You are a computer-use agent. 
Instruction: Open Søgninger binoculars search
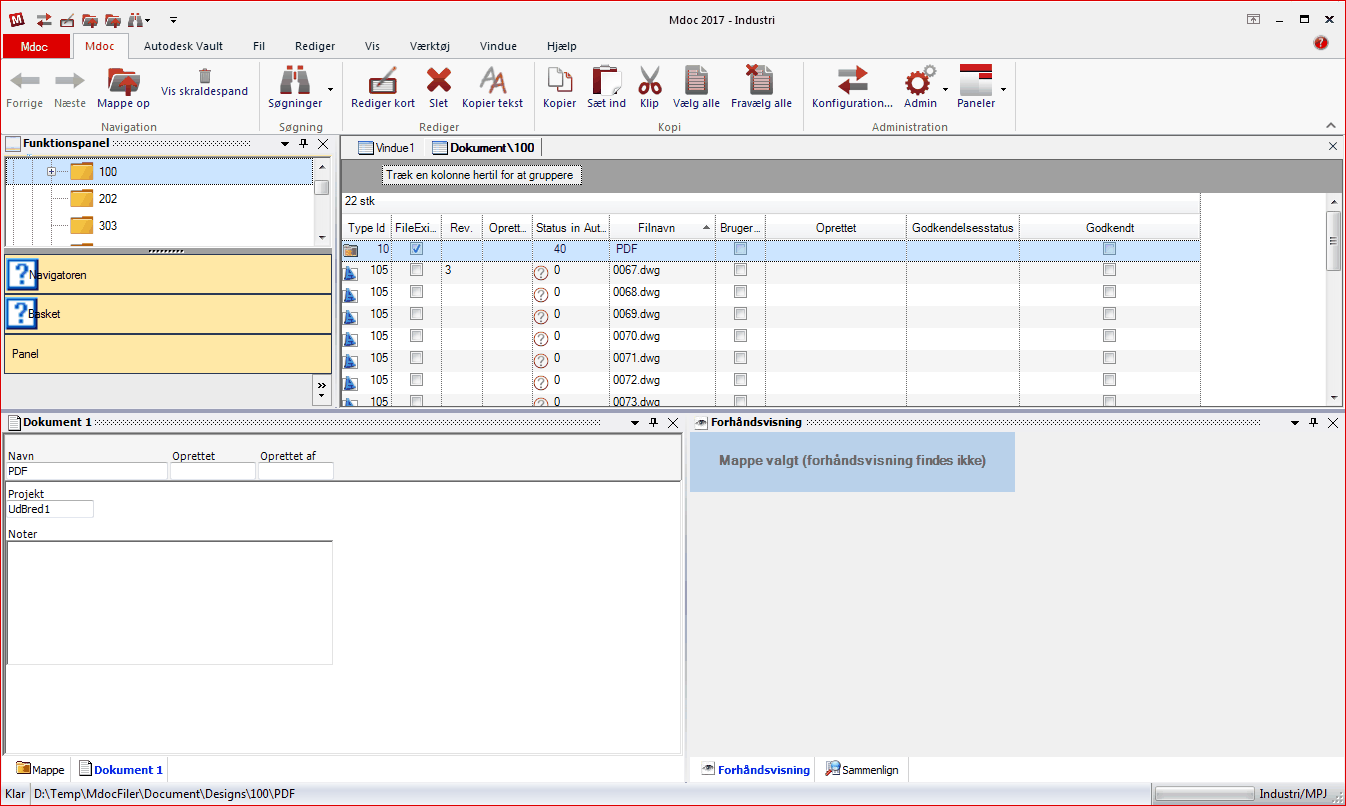(x=294, y=80)
